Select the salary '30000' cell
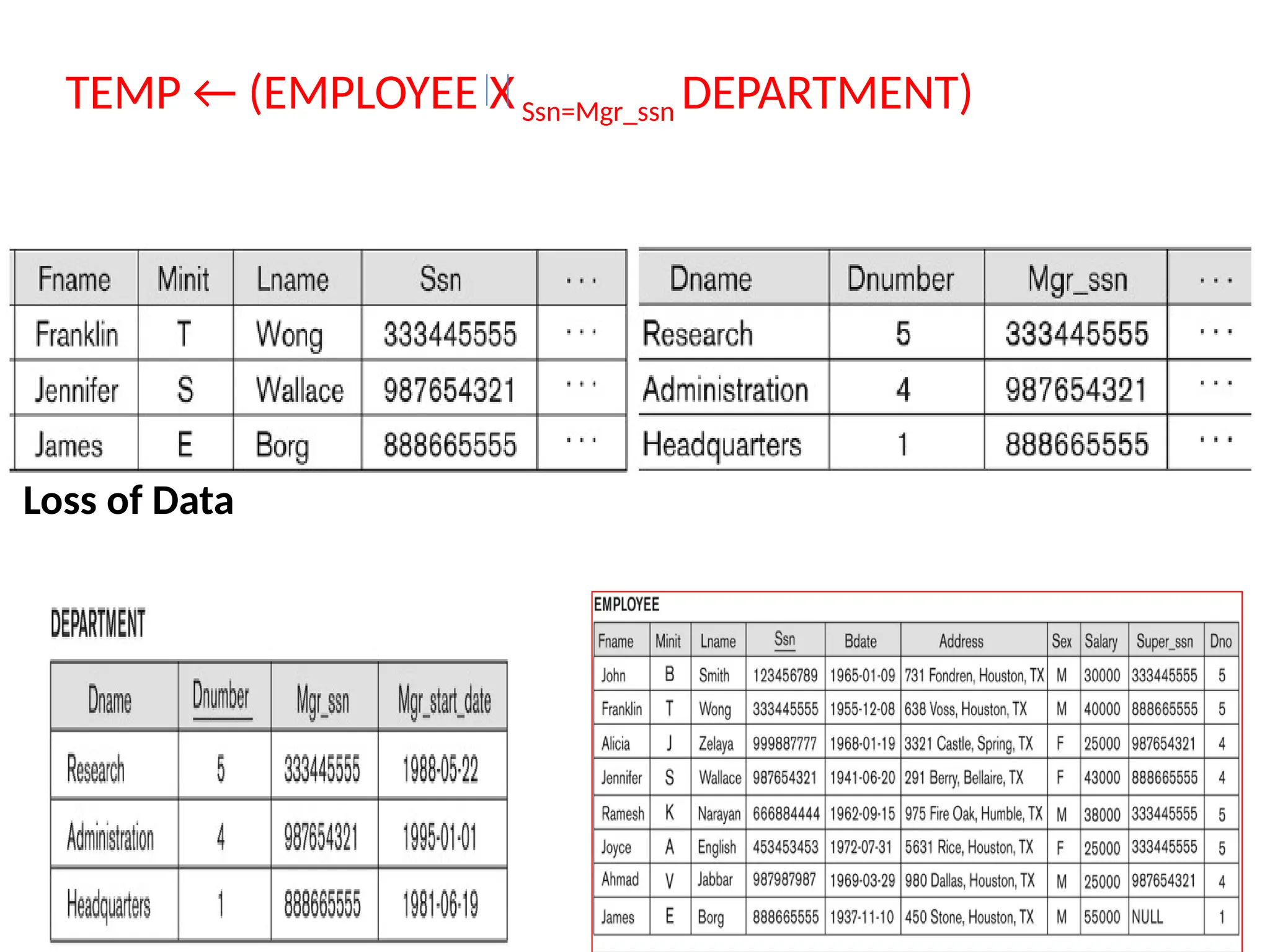 click(1102, 676)
